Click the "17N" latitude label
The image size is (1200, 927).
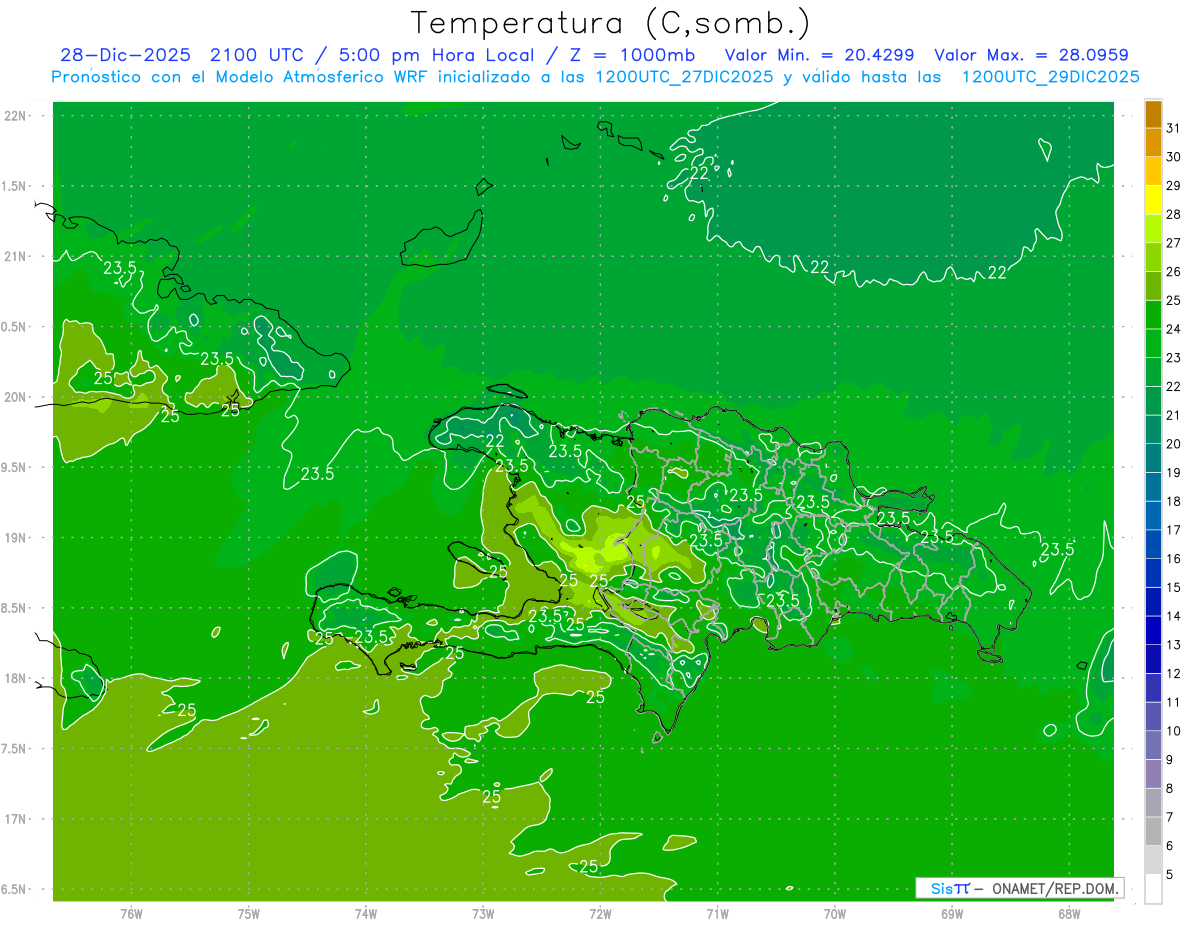point(15,819)
